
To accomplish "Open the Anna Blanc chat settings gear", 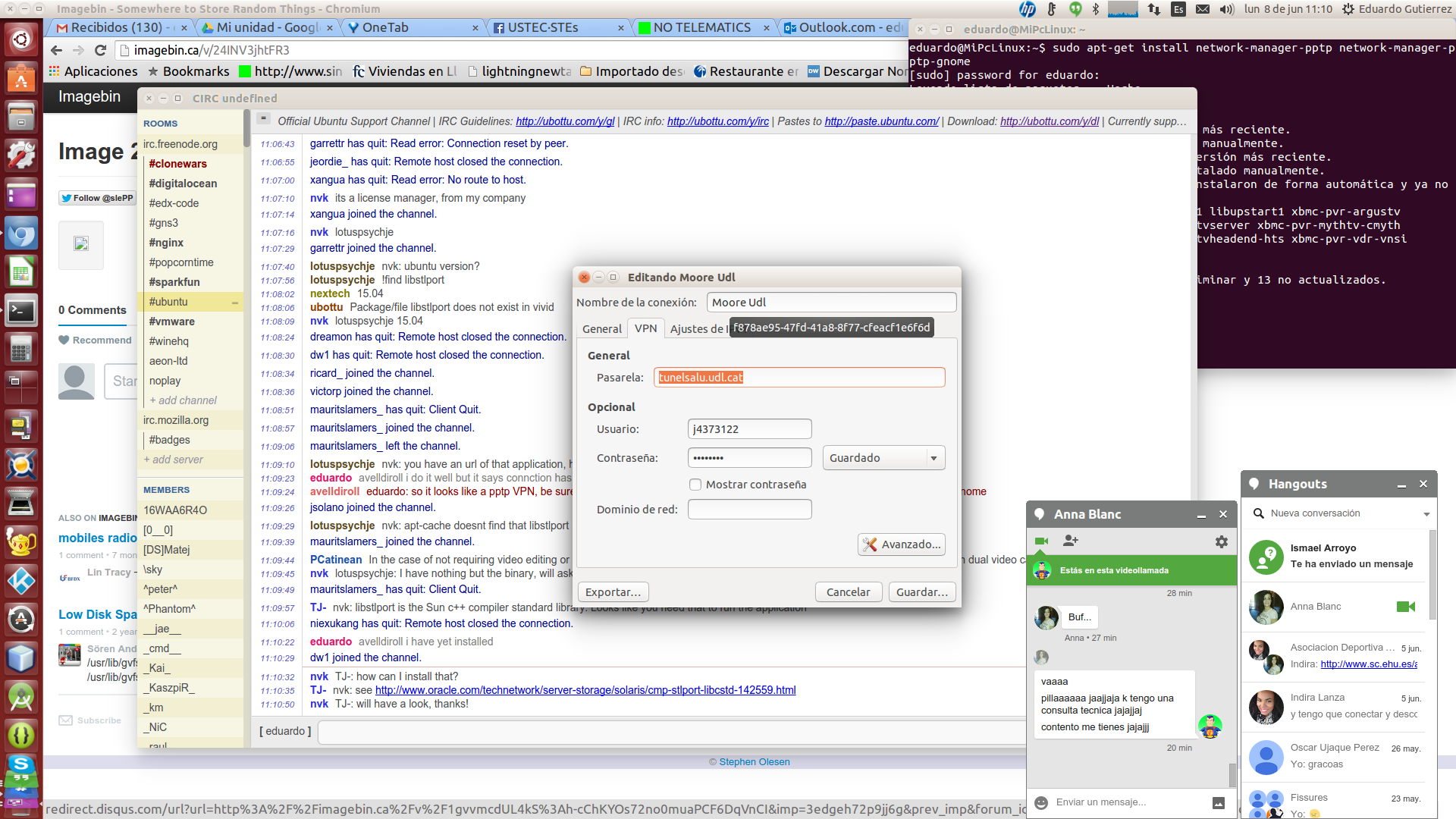I will click(1221, 541).
